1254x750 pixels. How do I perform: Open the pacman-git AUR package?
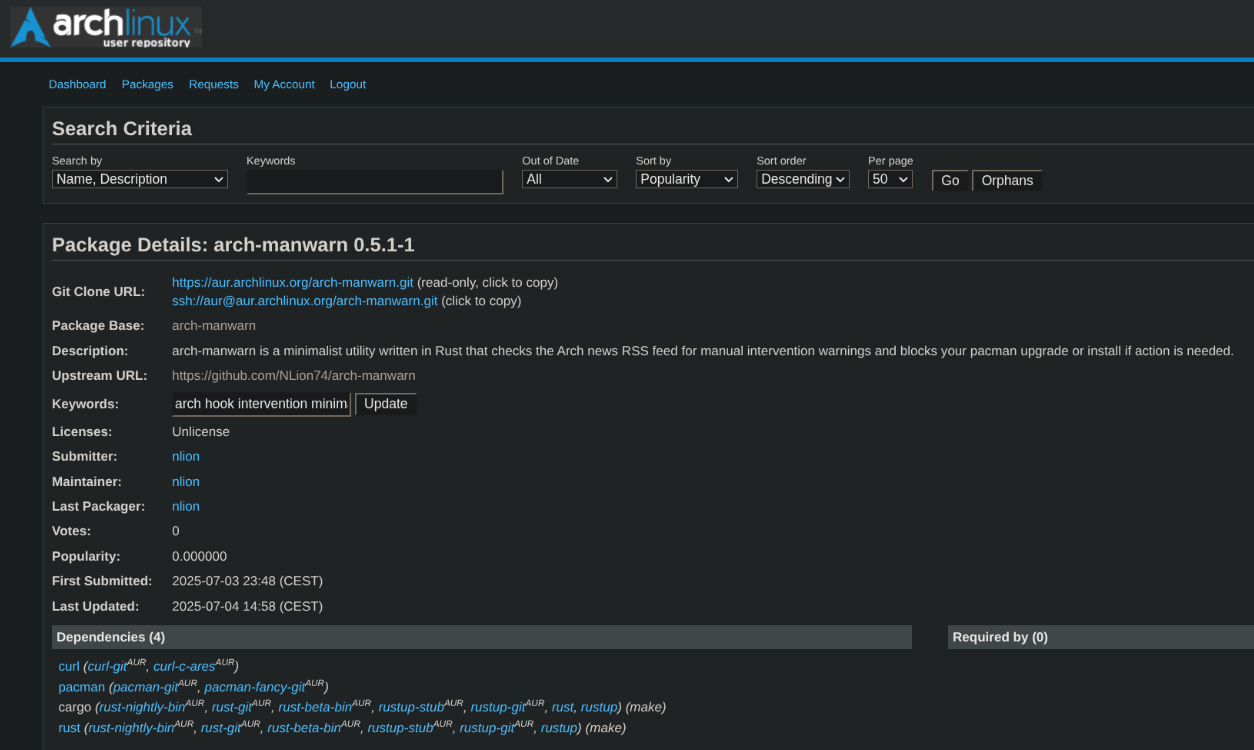point(146,688)
